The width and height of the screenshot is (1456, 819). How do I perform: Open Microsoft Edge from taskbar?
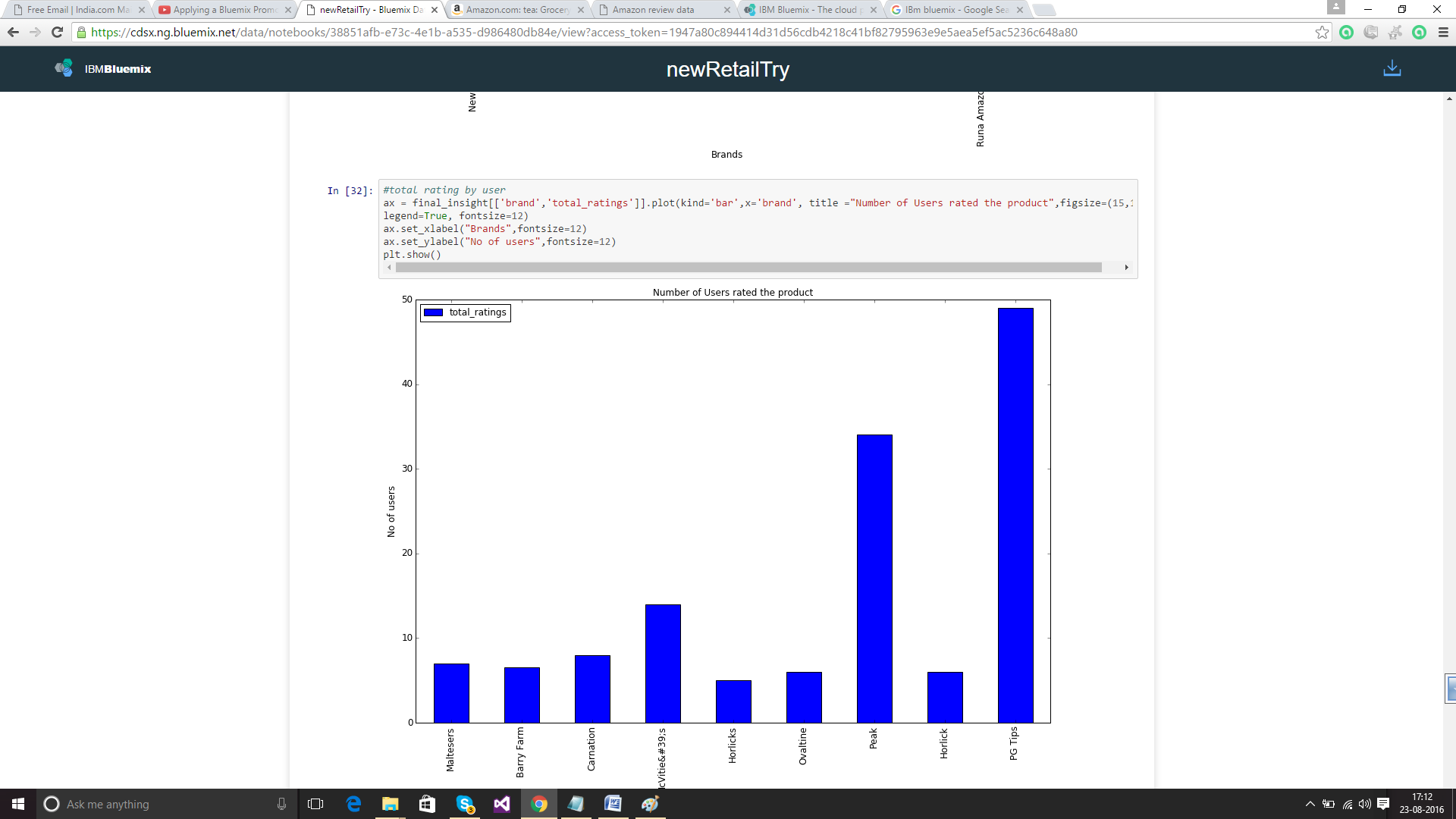[x=353, y=804]
